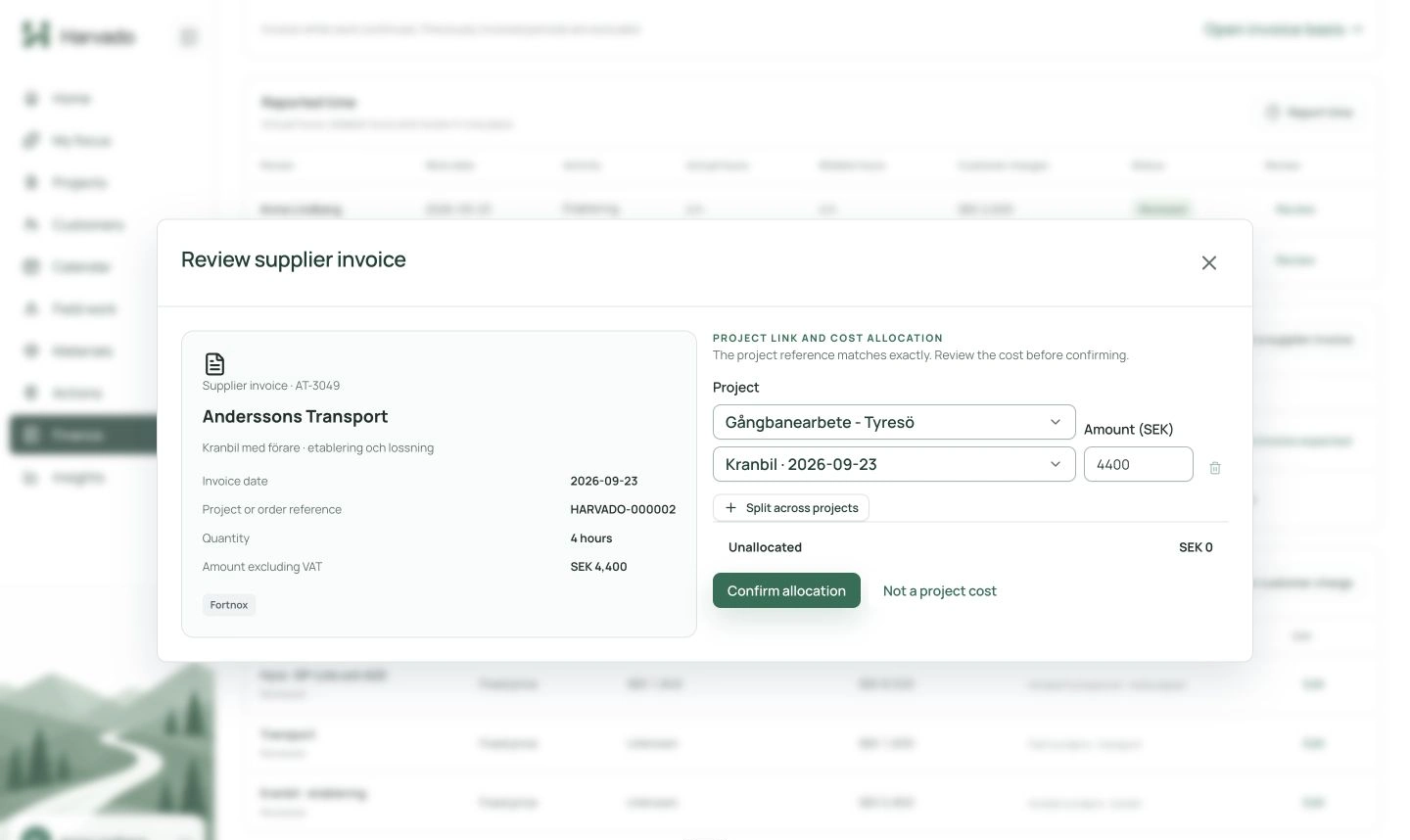Mark invoice as Not a project cost

pos(940,591)
